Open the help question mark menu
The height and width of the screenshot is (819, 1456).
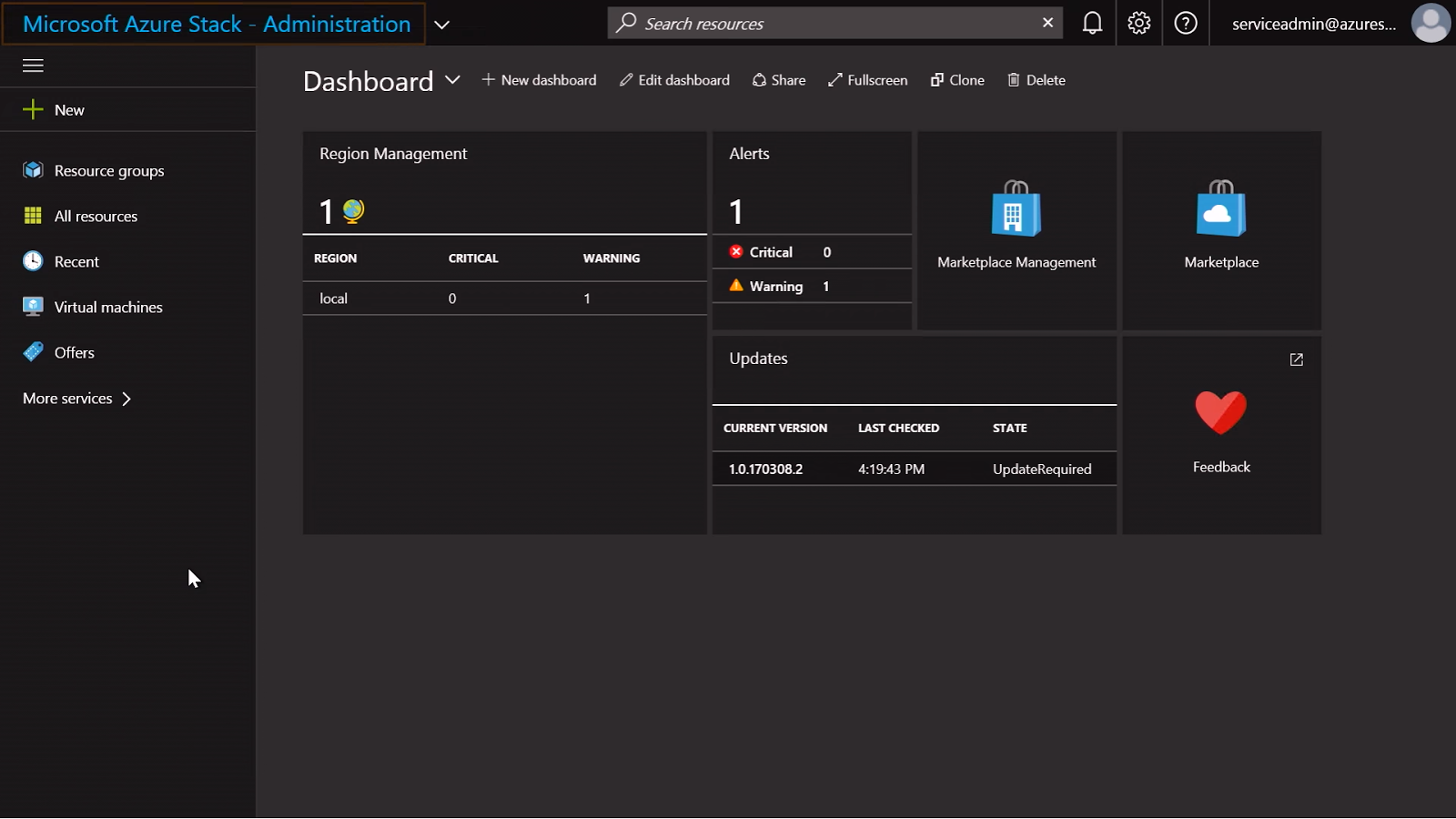coord(1186,24)
